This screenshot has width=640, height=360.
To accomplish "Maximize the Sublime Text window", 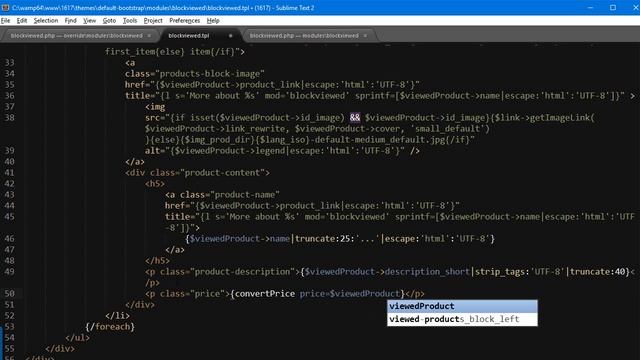I will point(613,7).
